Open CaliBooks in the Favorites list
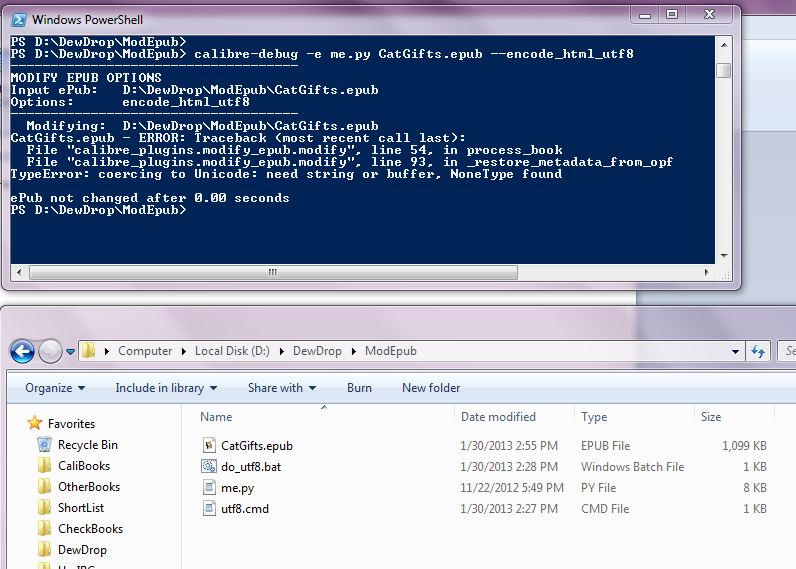Viewport: 796px width, 569px height. (x=84, y=466)
